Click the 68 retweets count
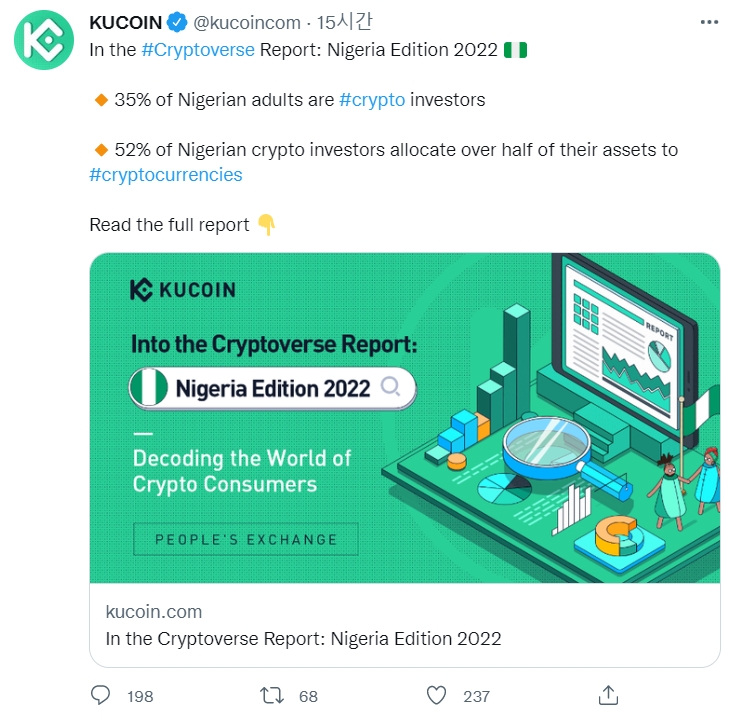The width and height of the screenshot is (734, 720). 308,696
